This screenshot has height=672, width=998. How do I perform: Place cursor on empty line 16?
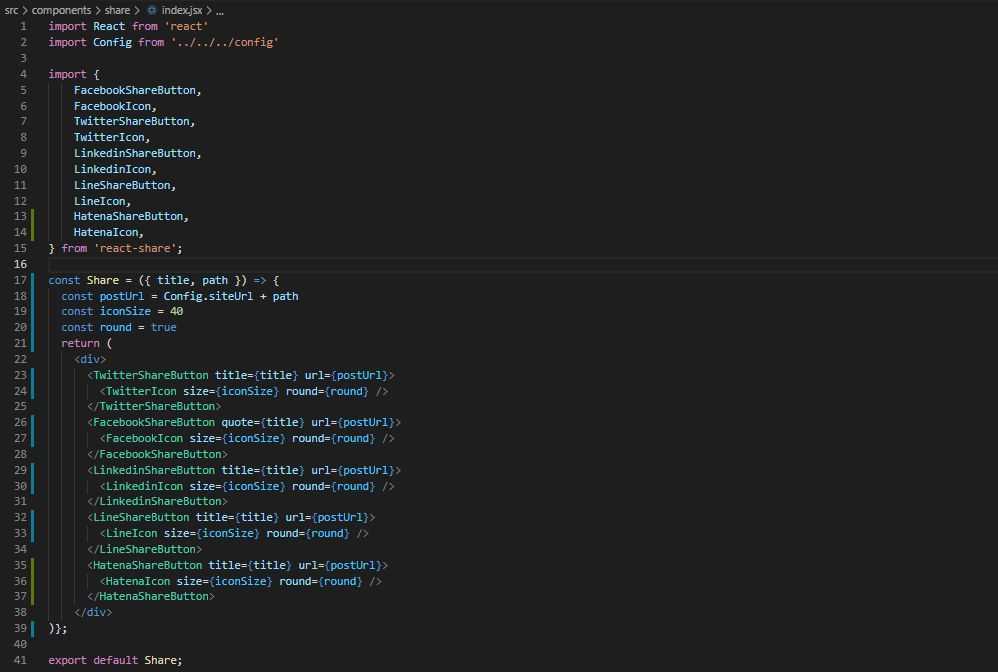coord(522,263)
